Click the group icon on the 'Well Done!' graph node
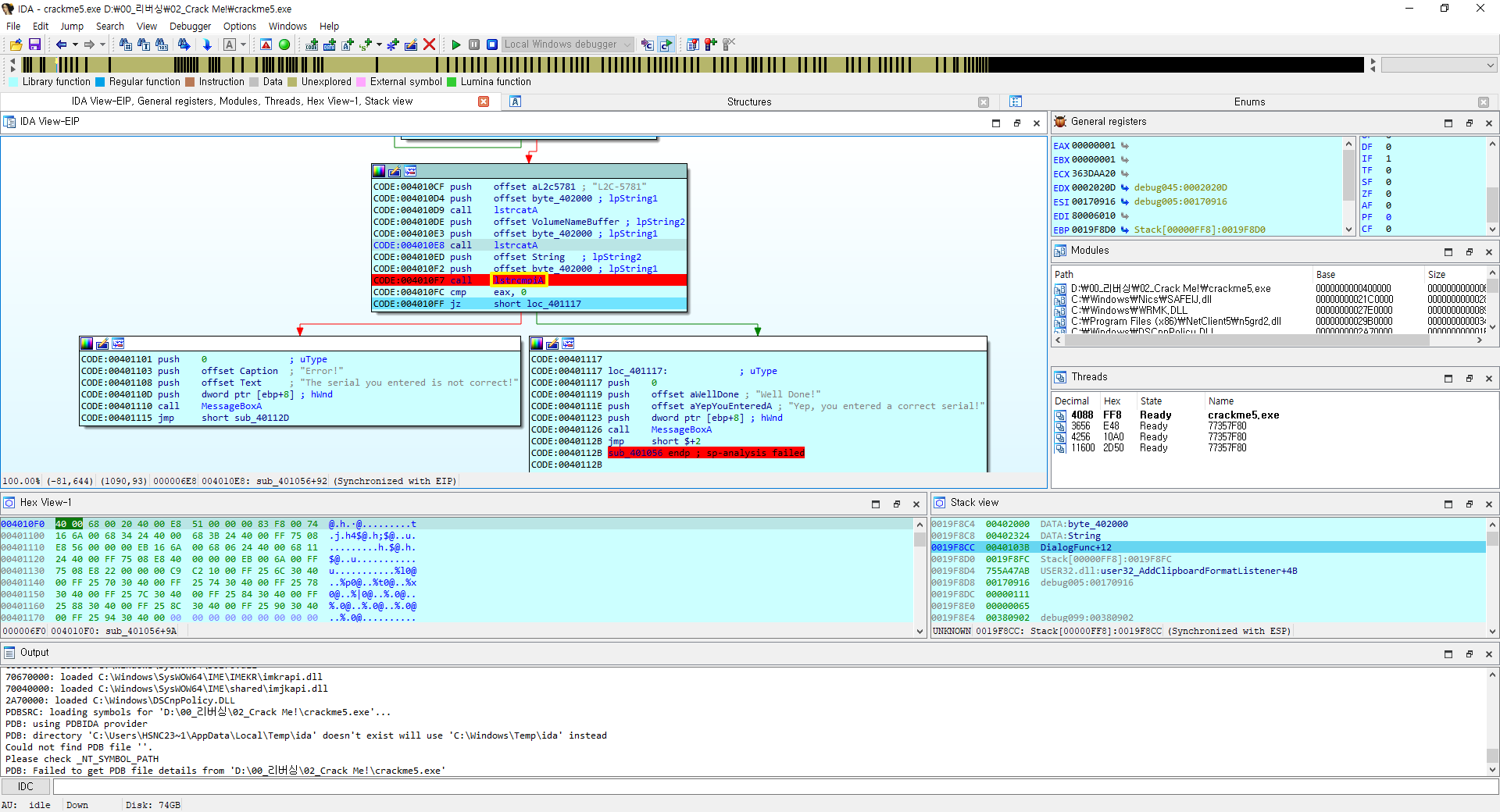 tap(568, 344)
